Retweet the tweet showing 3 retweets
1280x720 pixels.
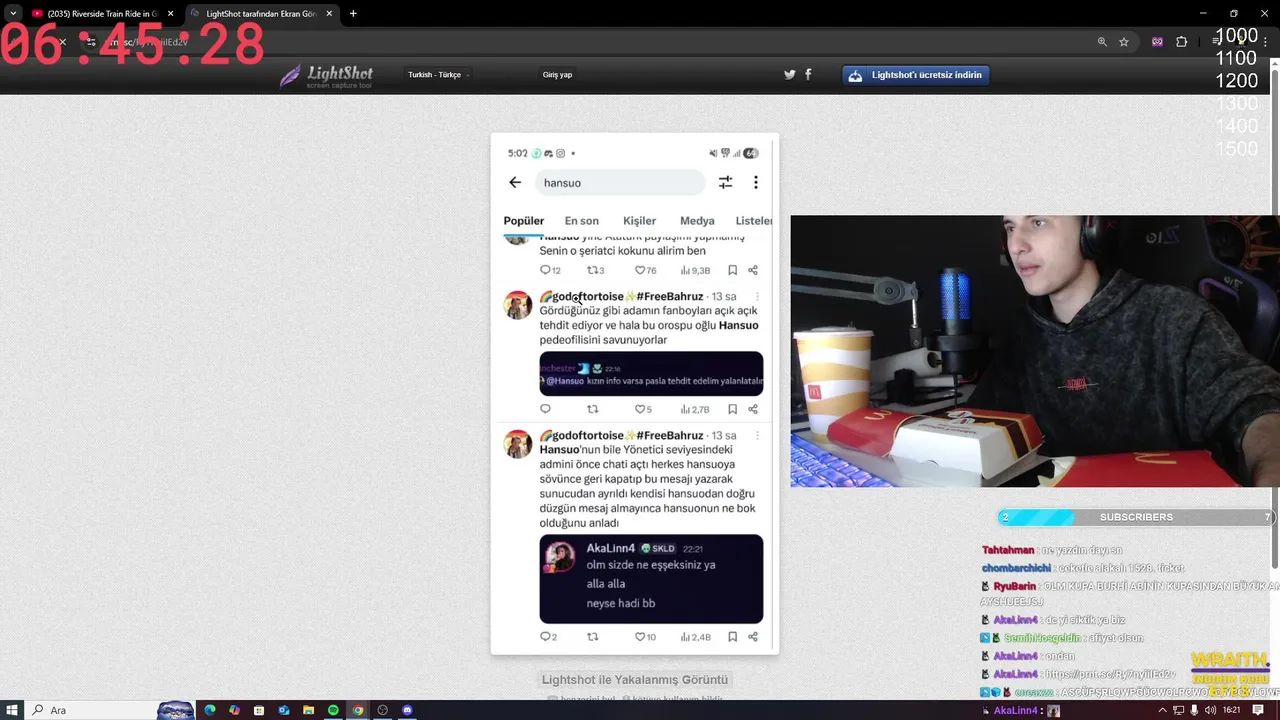[592, 270]
